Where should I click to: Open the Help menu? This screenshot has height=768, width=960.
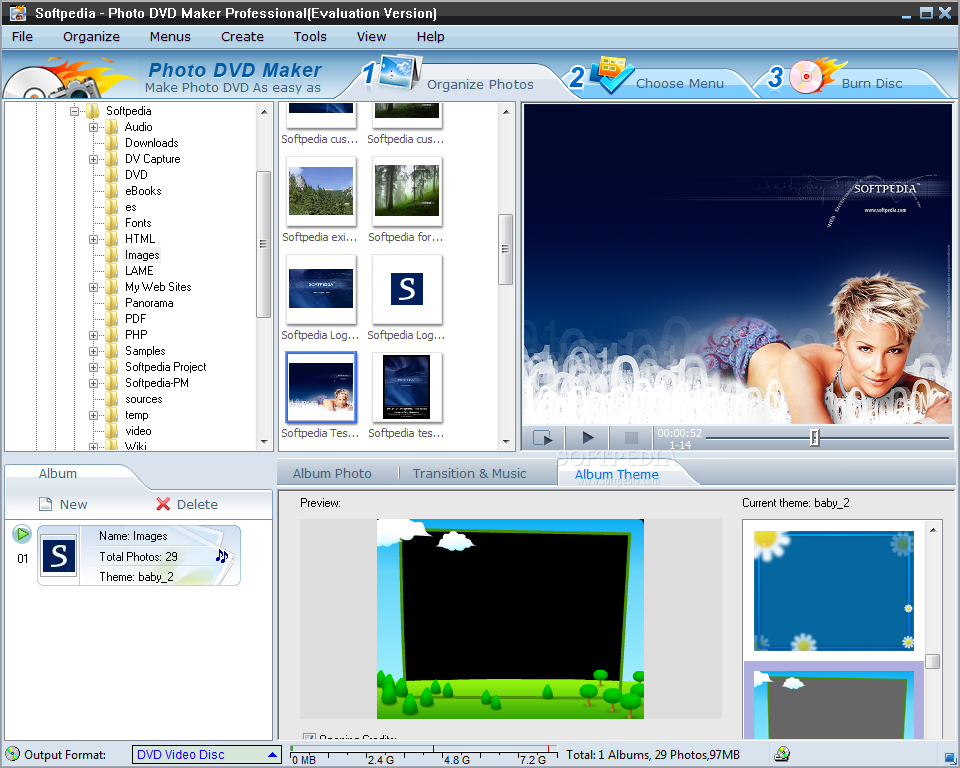[430, 37]
